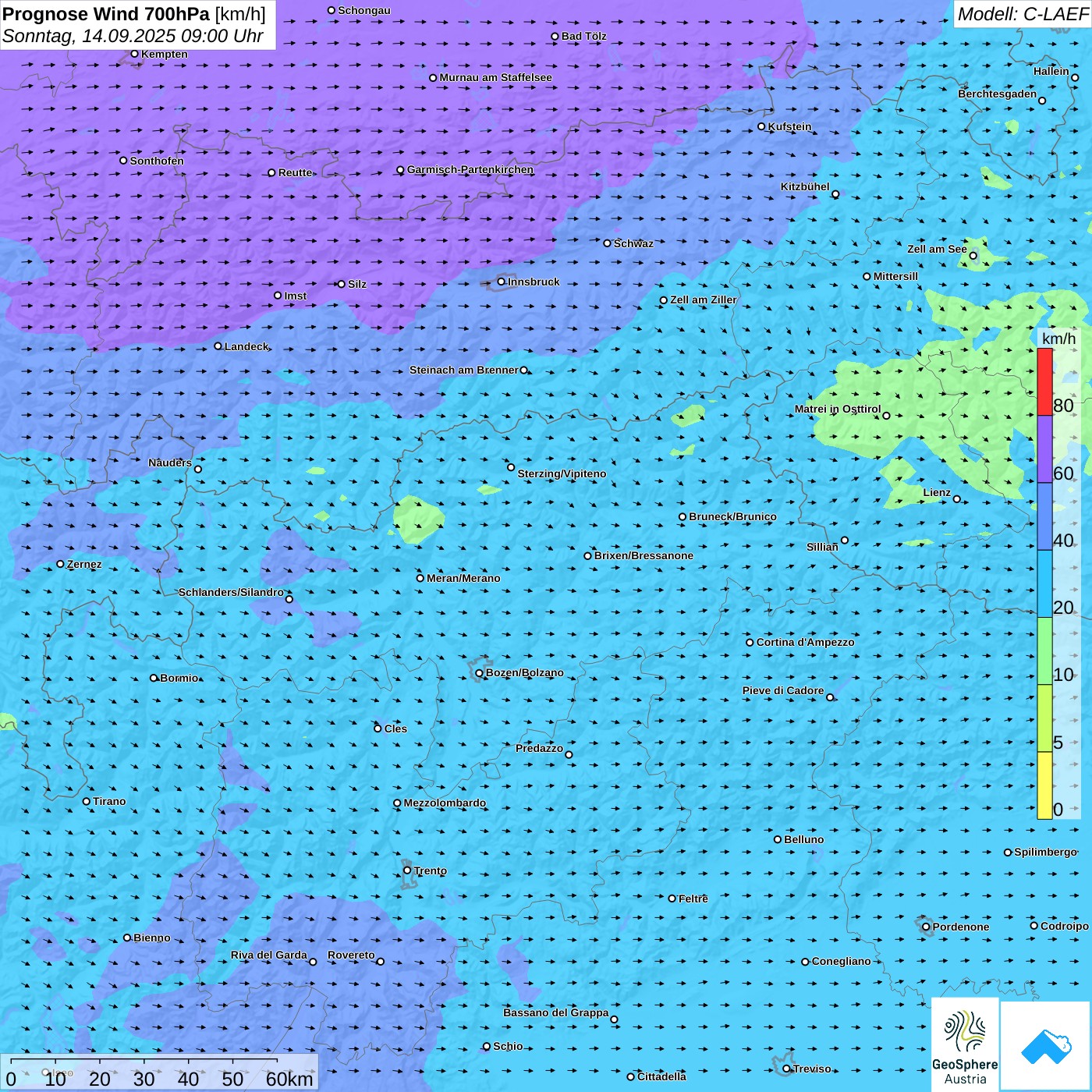Click the Bozen/Bolzano city marker

click(x=480, y=672)
